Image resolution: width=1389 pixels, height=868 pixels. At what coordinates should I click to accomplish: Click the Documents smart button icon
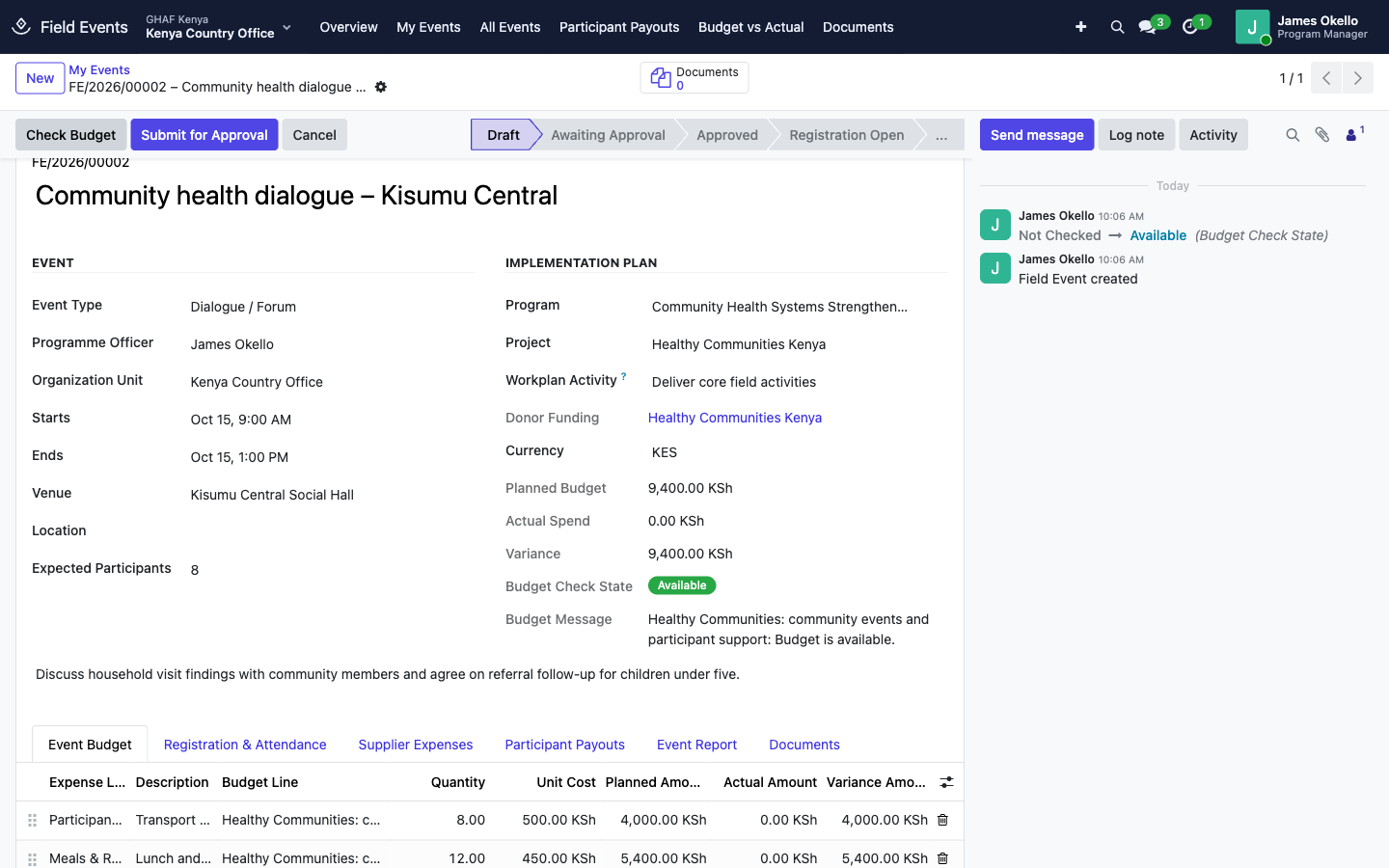tap(661, 78)
